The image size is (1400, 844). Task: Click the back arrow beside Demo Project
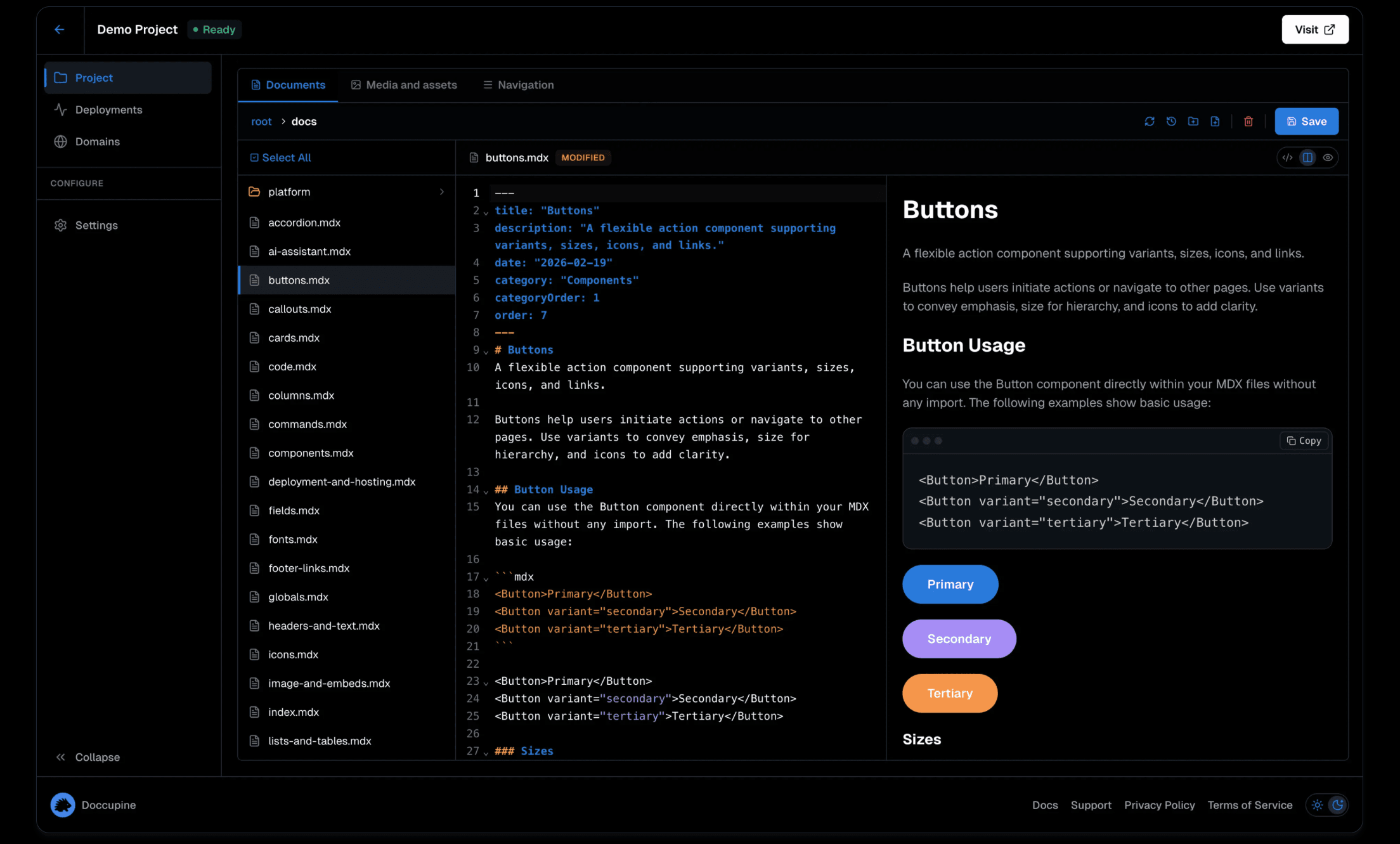pyautogui.click(x=60, y=29)
